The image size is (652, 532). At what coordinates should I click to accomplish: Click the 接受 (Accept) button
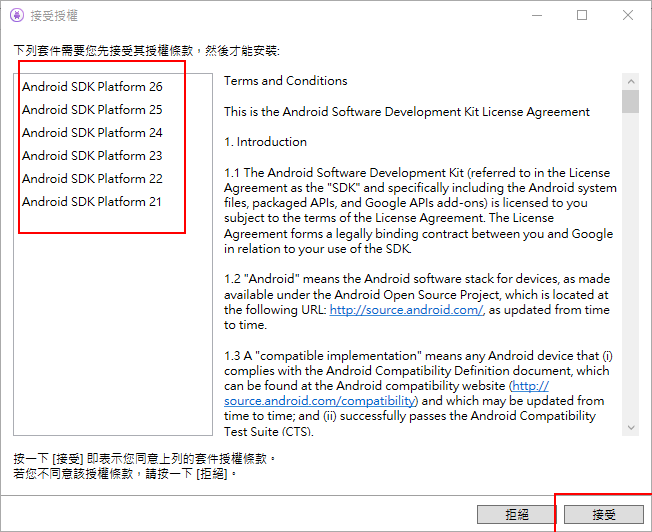point(604,515)
